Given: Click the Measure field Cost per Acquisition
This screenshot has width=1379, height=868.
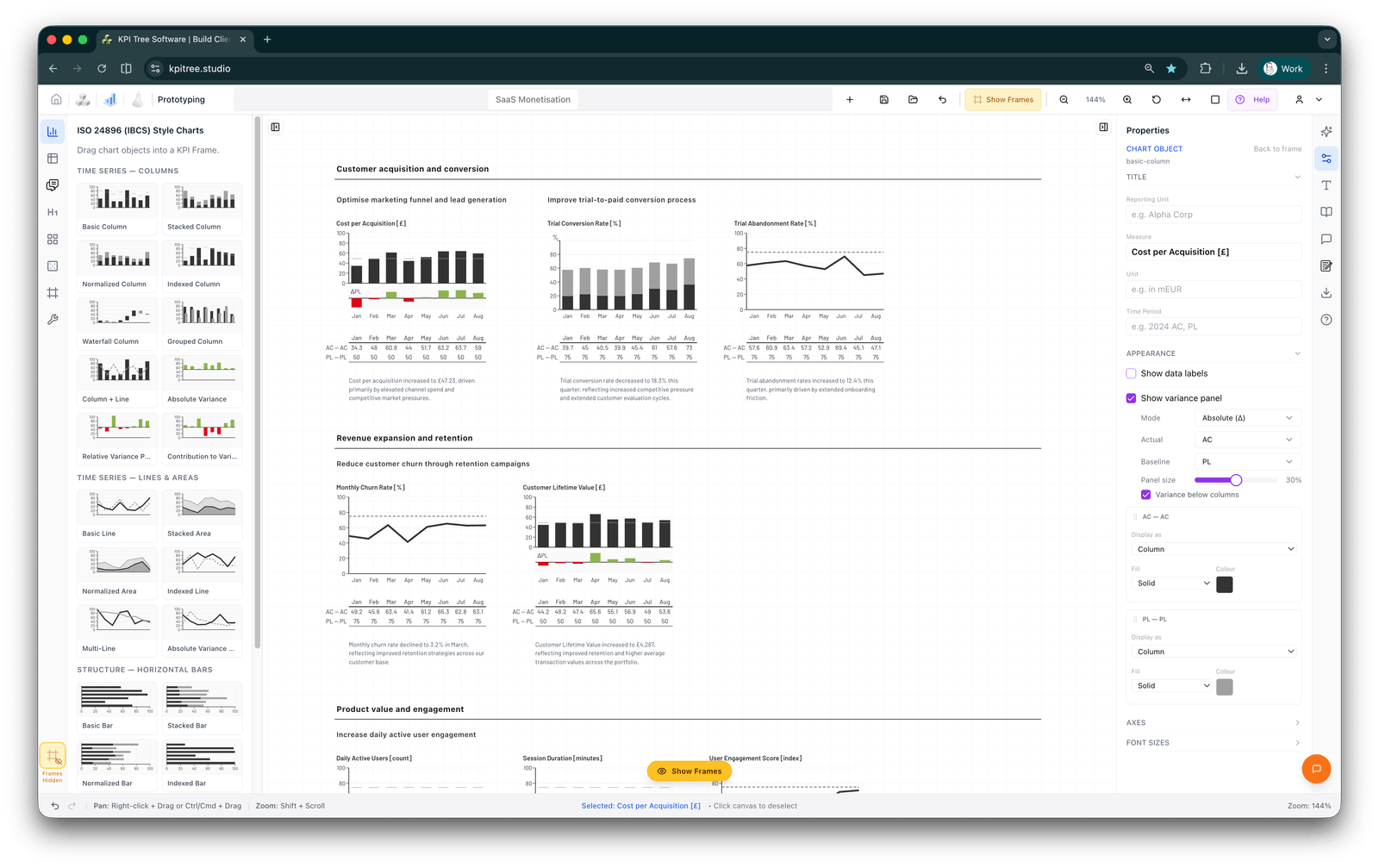Looking at the screenshot, I should (x=1214, y=252).
